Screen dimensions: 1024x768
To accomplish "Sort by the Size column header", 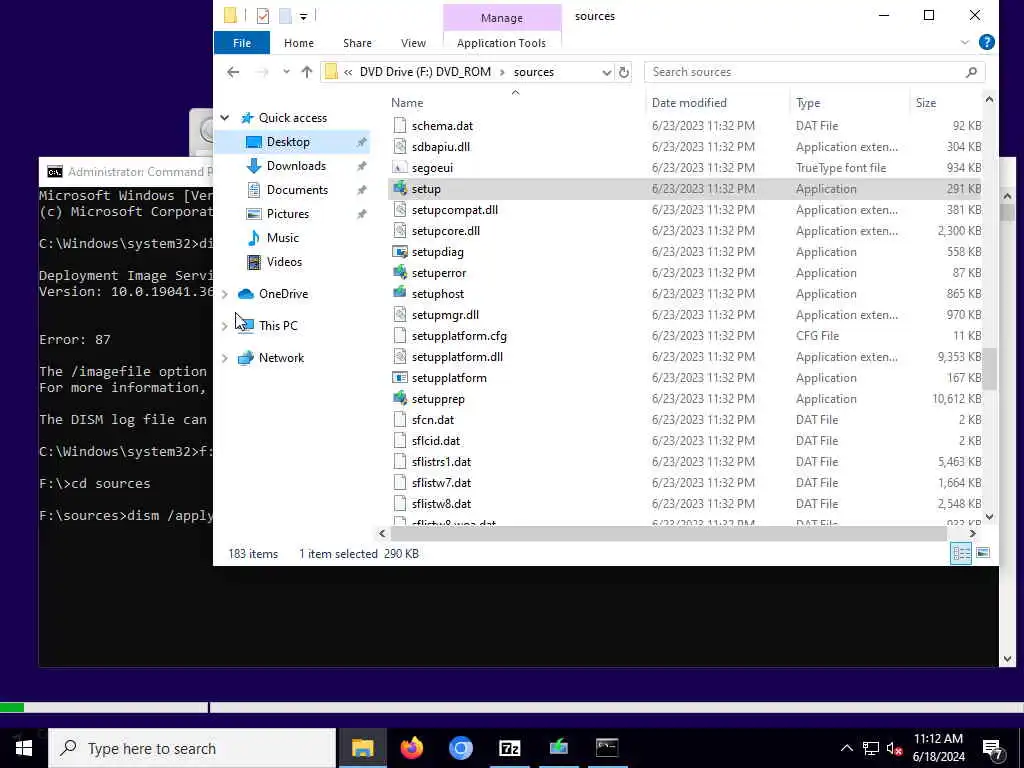I will 925,103.
